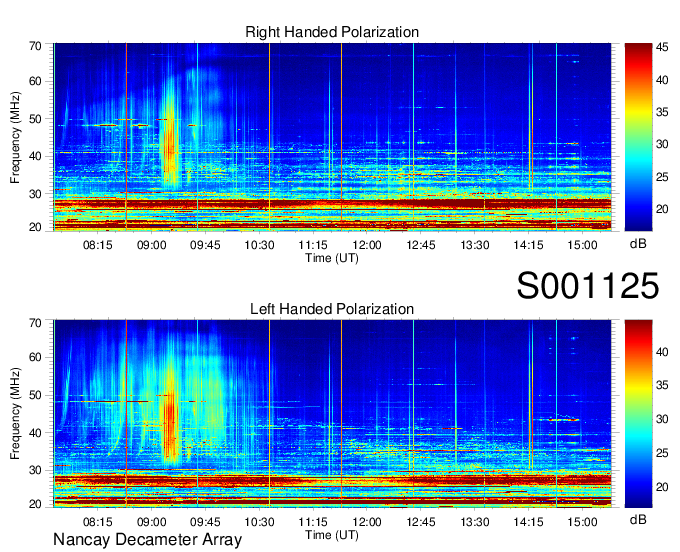
Task: Click 12:00 tick on bottom time axis
Action: pos(367,522)
